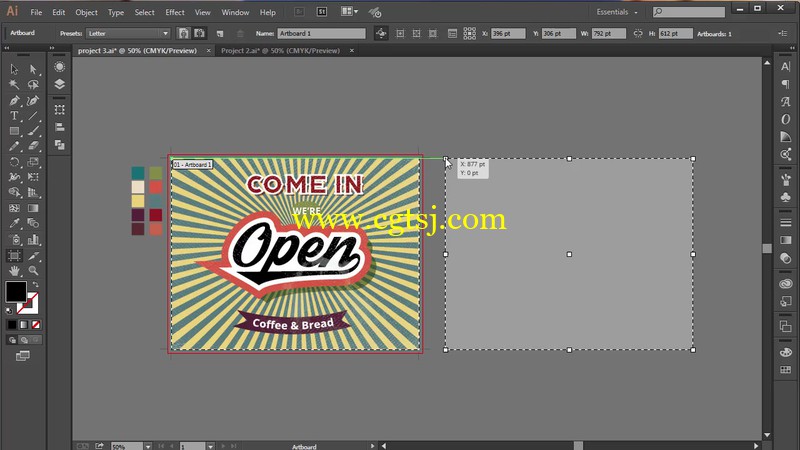Choose the Column Graph tool

[x=33, y=239]
